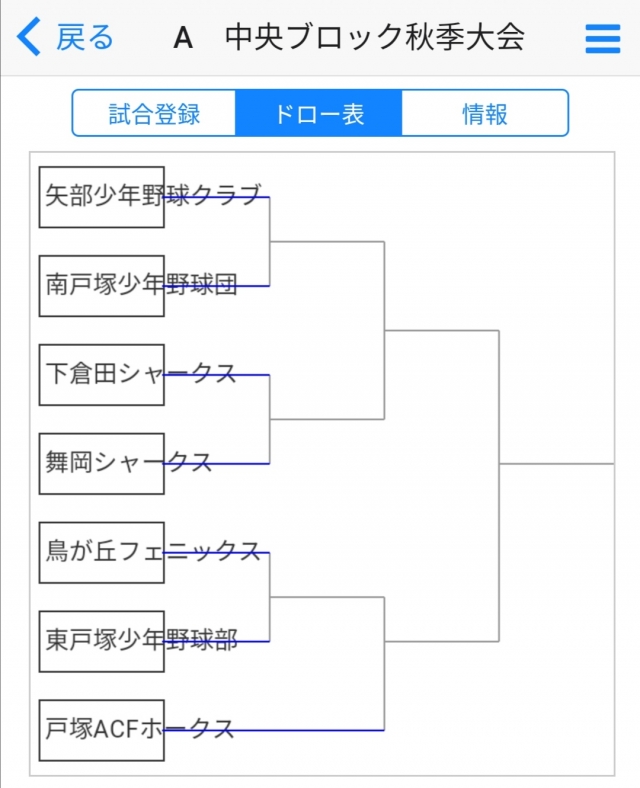Viewport: 640px width, 788px height.
Task: Click the 下倉田シャークス team box
Action: (x=102, y=375)
